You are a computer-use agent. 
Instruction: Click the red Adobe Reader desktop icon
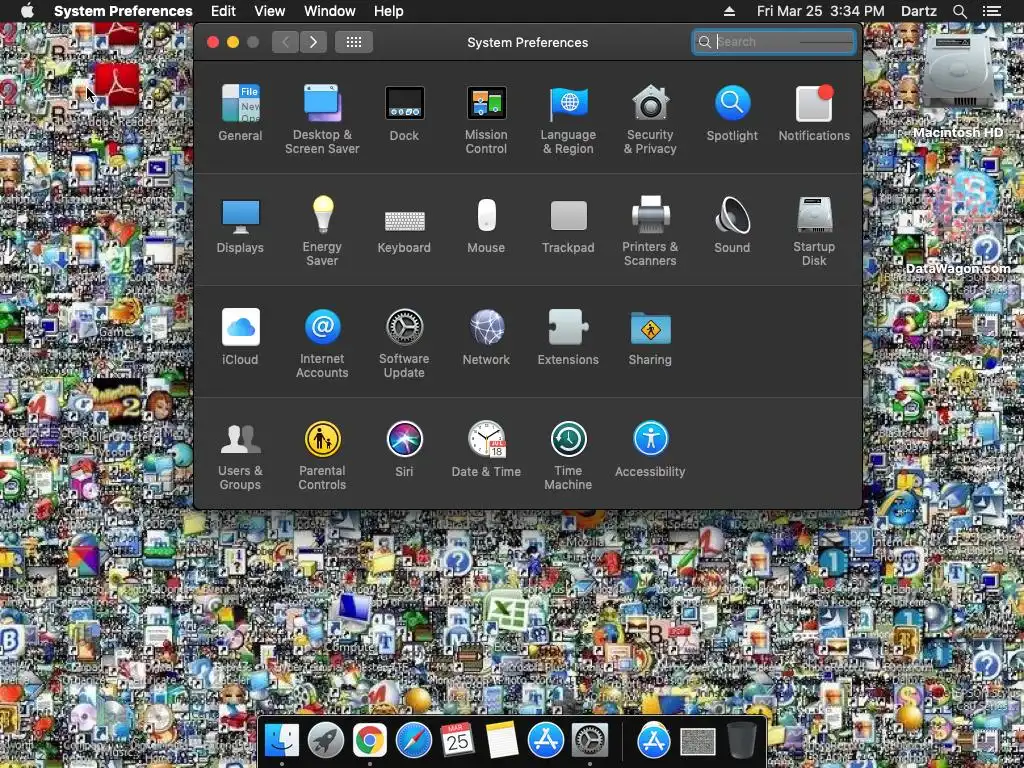117,85
